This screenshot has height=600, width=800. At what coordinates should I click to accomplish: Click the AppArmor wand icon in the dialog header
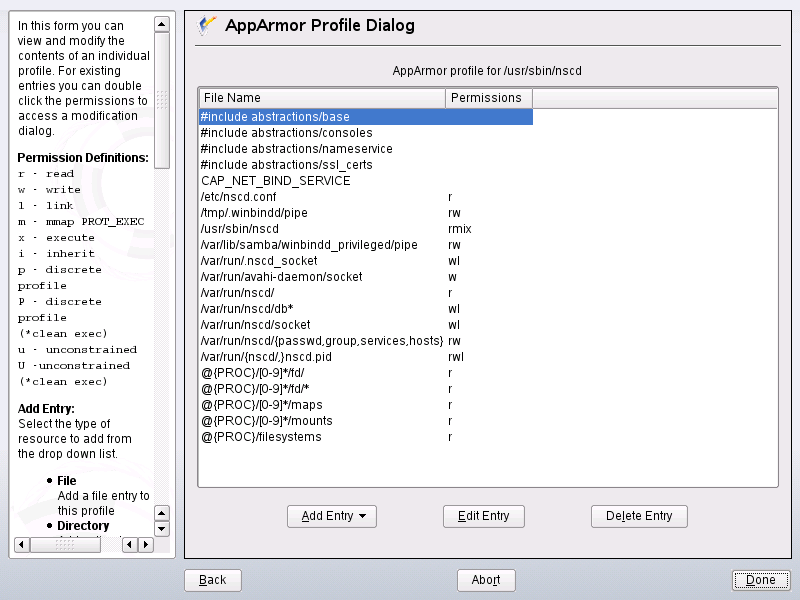(x=205, y=25)
